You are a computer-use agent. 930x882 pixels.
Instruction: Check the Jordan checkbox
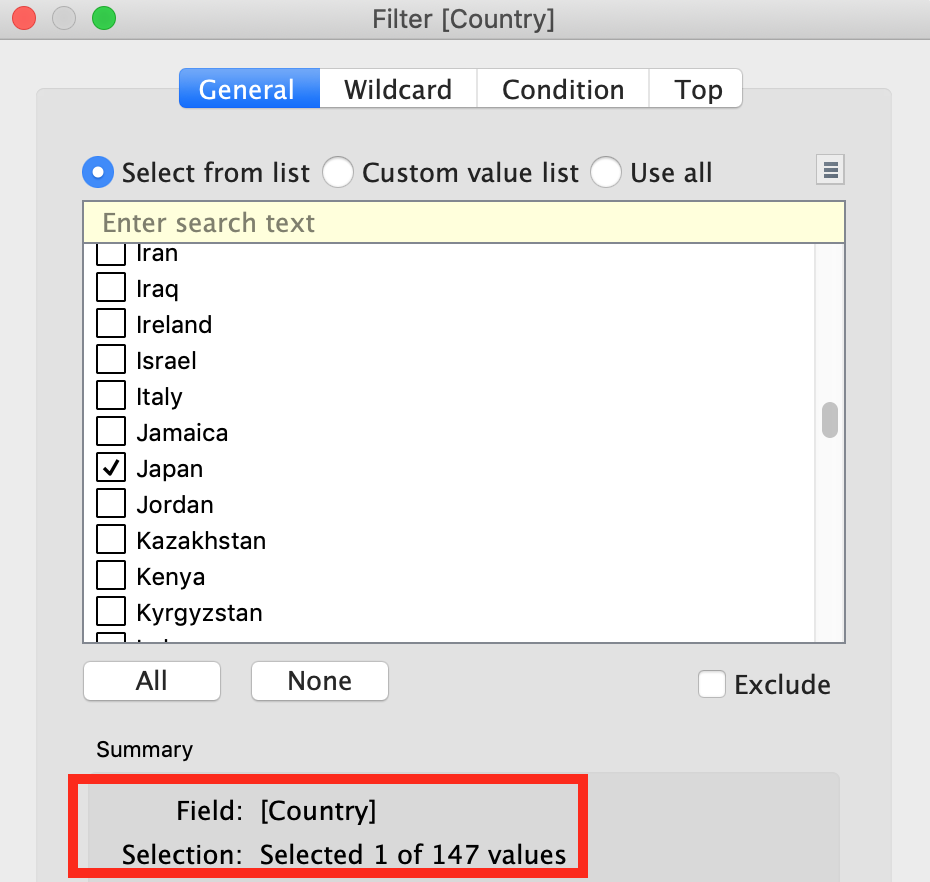(x=110, y=503)
